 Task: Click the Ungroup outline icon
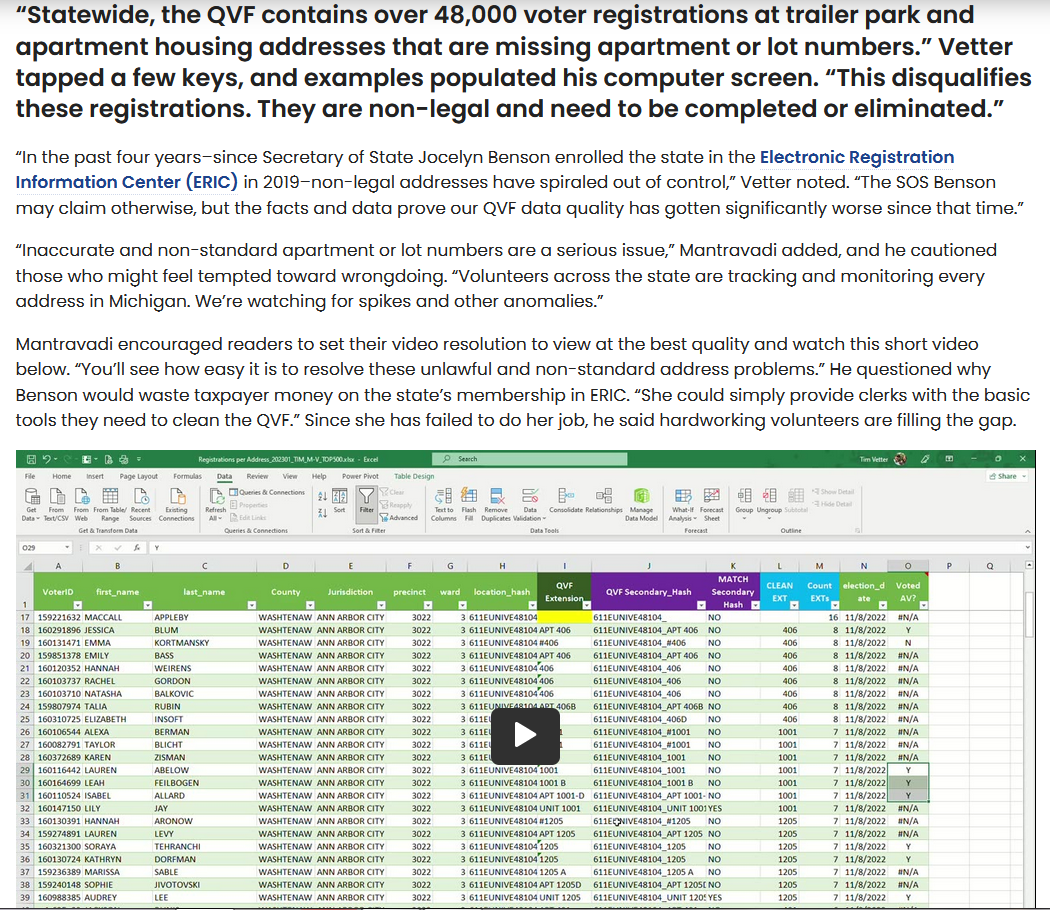[769, 502]
